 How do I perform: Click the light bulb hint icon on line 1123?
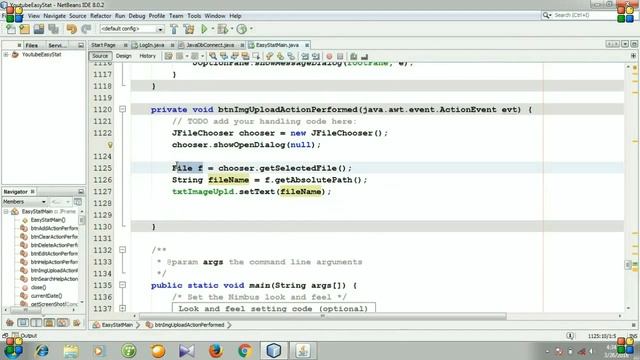pyautogui.click(x=110, y=145)
